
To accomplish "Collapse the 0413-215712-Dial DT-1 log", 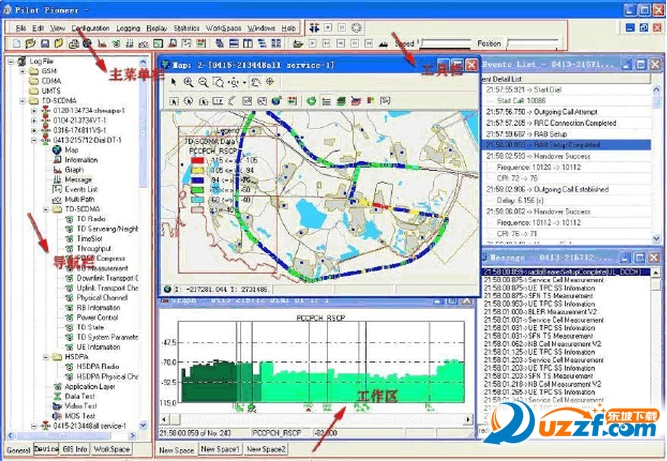I will click(34, 140).
